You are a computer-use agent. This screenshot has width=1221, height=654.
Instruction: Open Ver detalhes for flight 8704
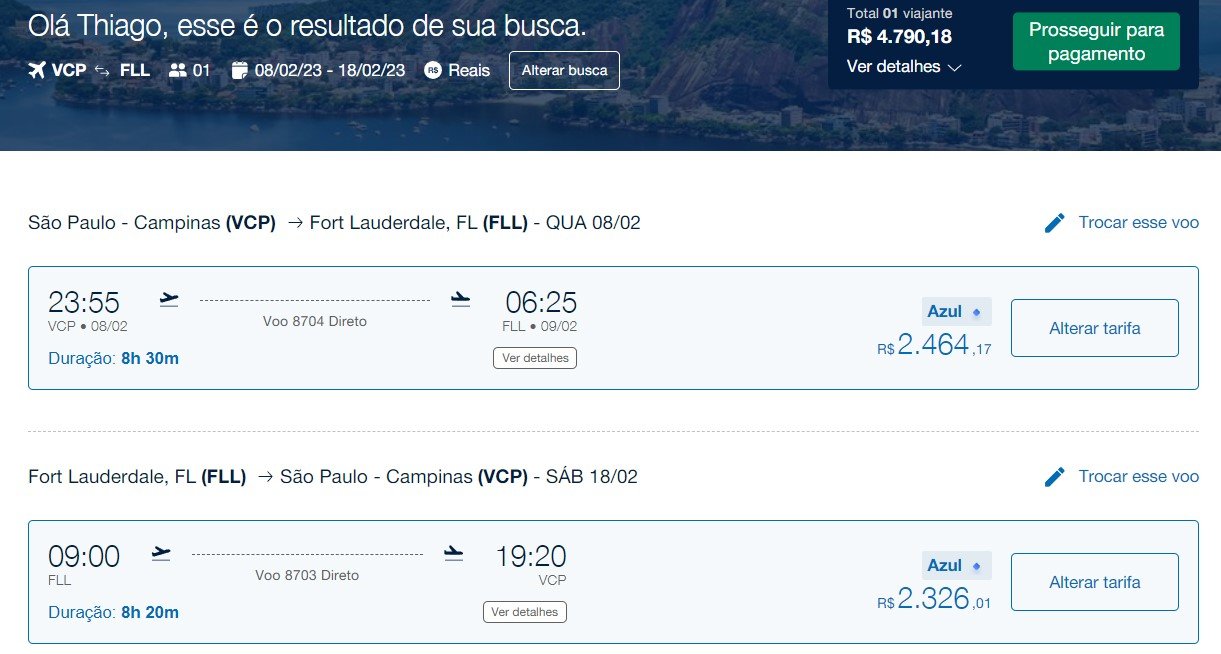point(535,358)
